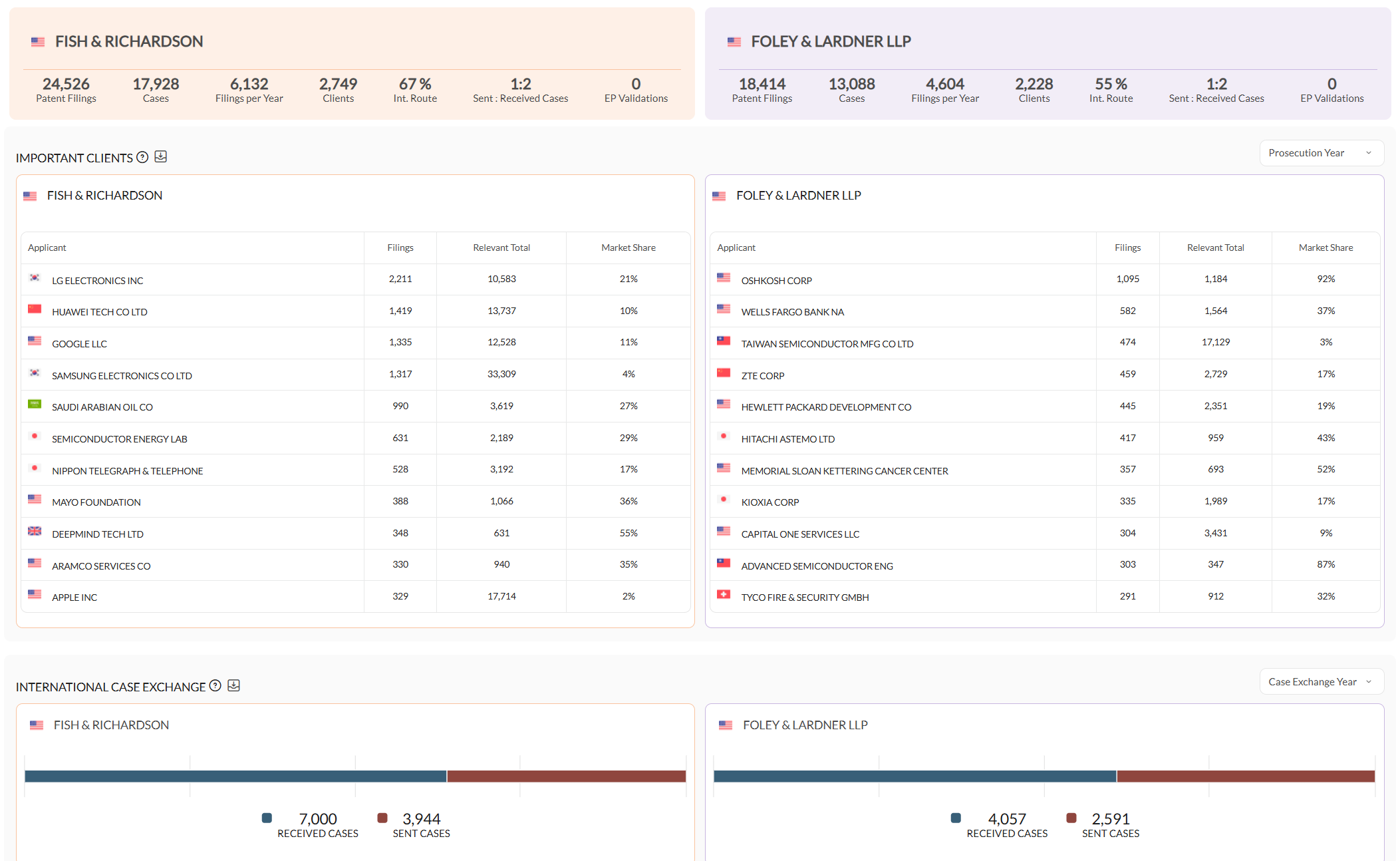Select MEMORIAL SLOAN KETTERING CANCER CENTER applicant
Viewport: 1400px width, 861px height.
click(845, 471)
